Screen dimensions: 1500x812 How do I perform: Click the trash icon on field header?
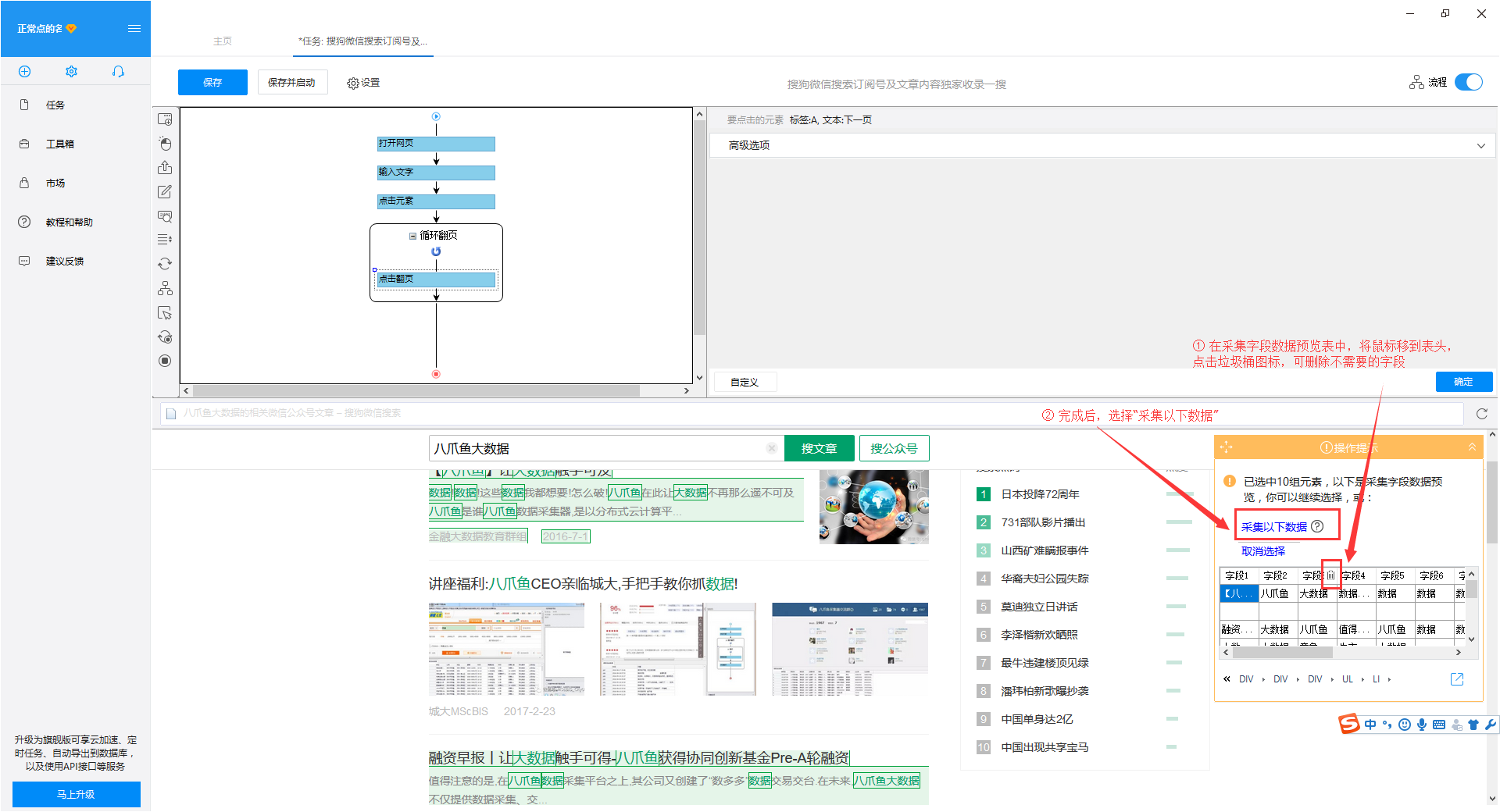tap(1330, 575)
